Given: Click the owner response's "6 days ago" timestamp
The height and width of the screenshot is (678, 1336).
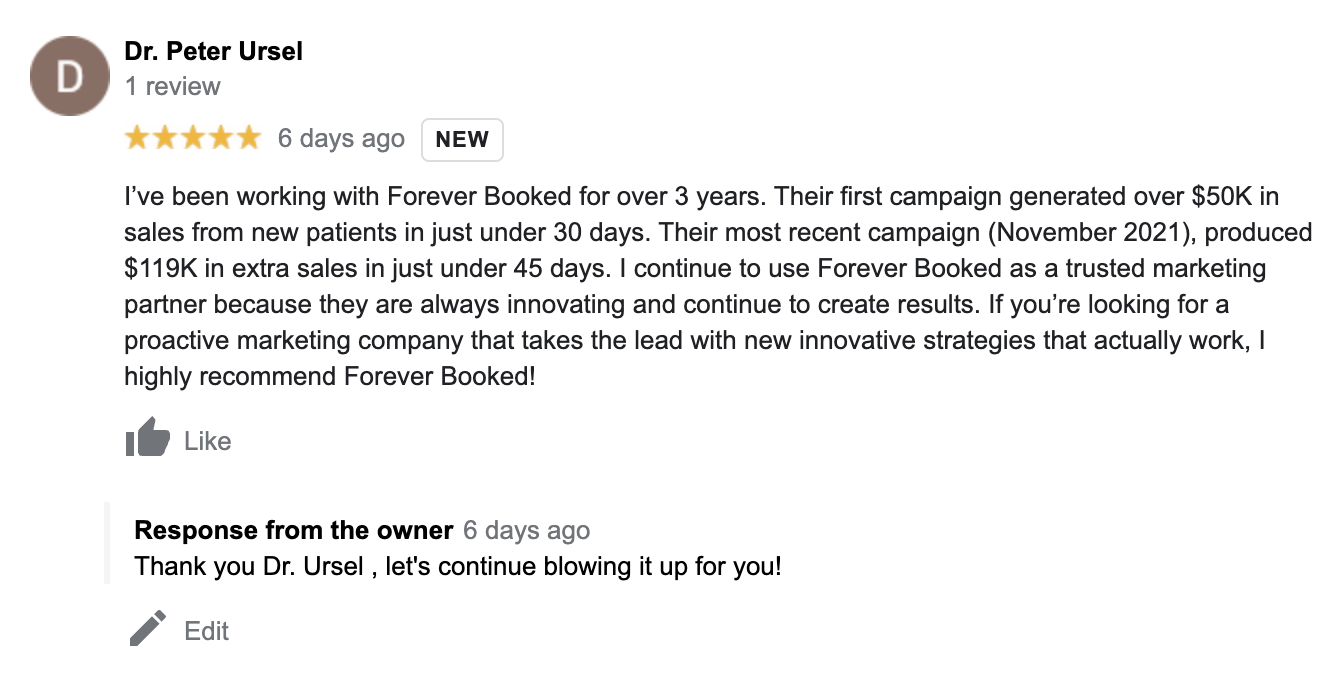Looking at the screenshot, I should [526, 530].
